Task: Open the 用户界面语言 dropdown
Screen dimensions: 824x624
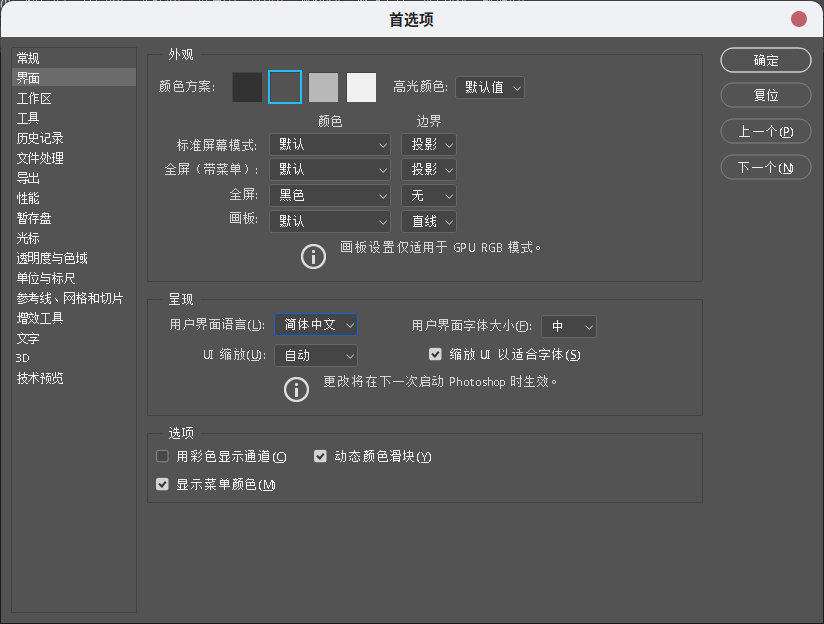Action: pos(315,324)
